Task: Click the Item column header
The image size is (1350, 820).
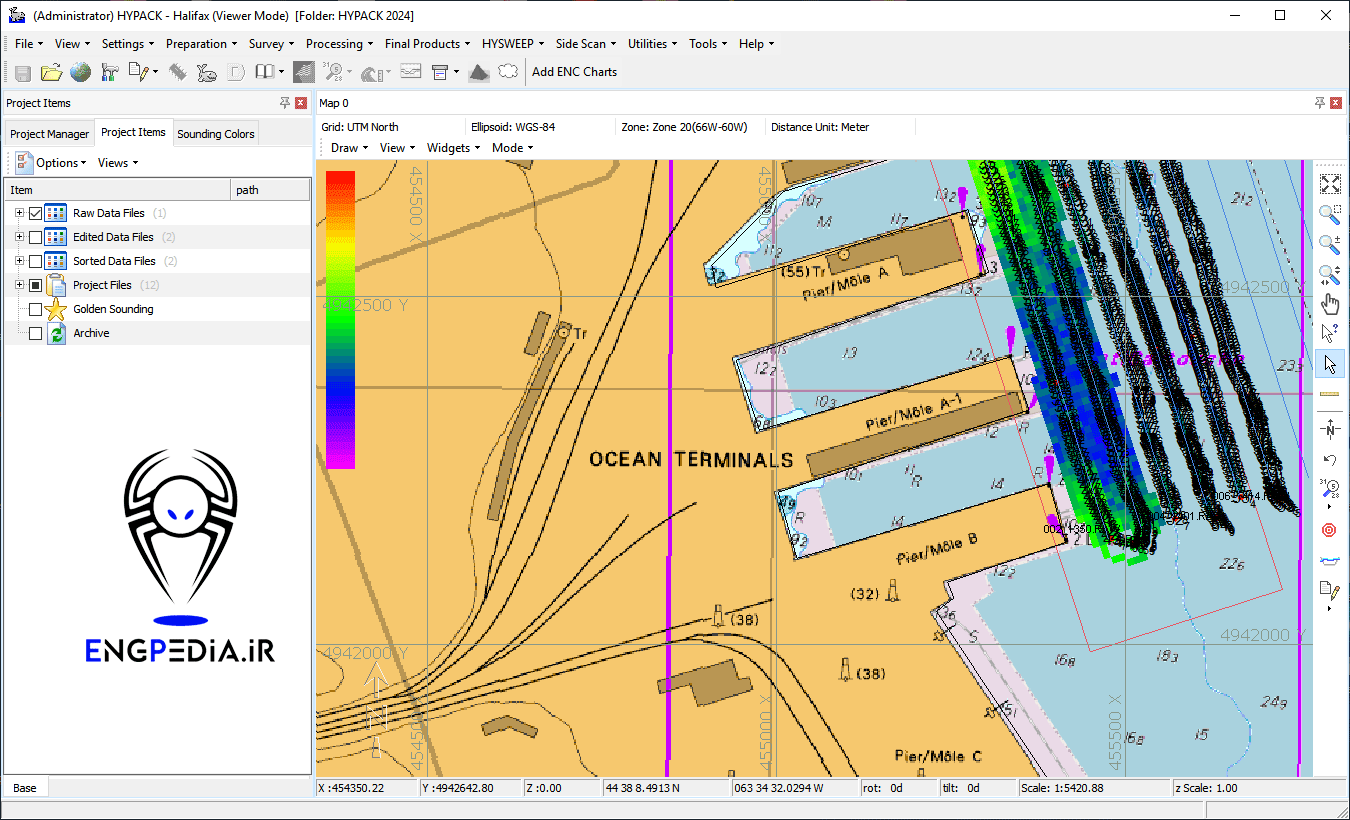Action: [x=117, y=190]
